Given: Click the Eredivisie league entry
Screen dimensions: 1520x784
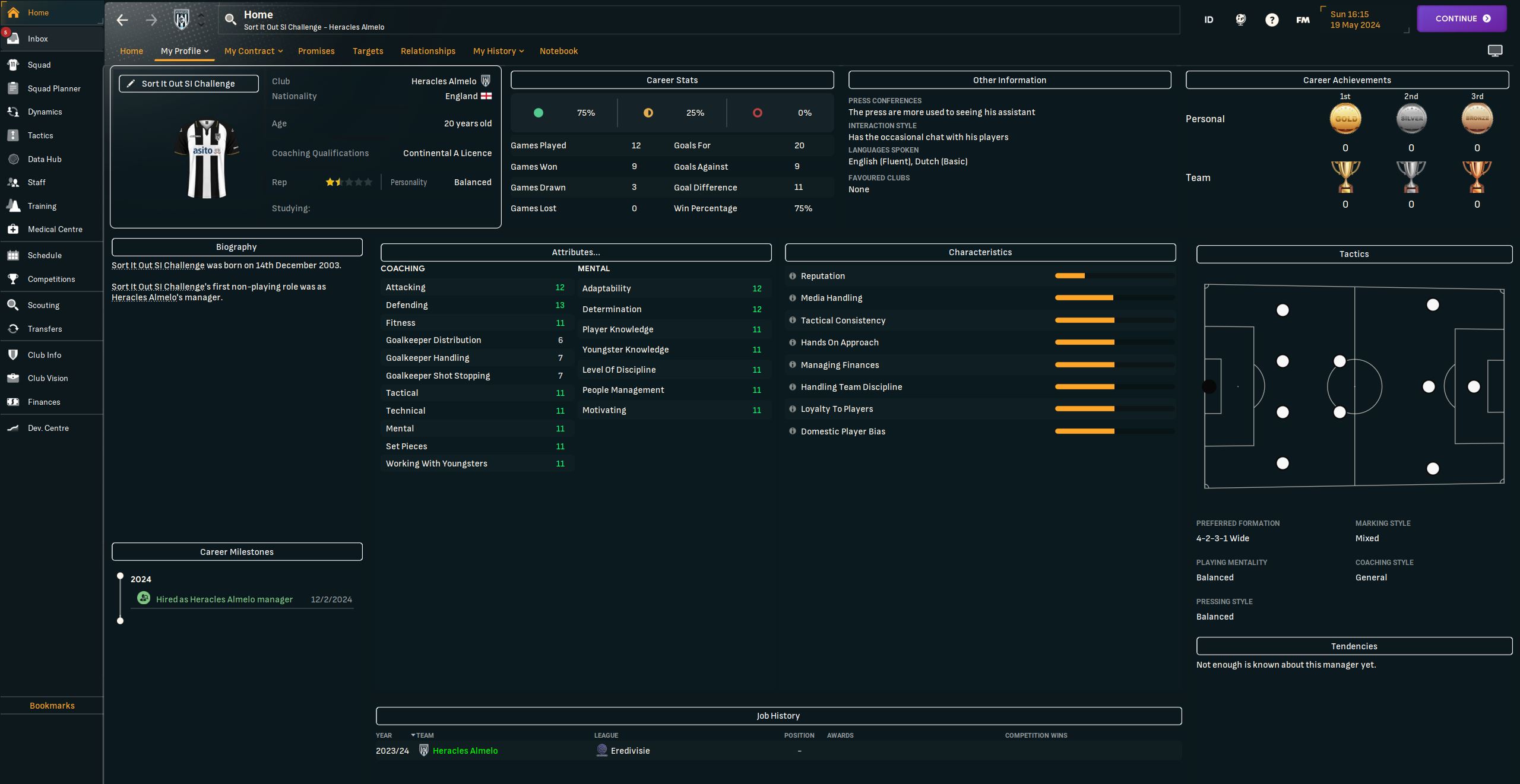Looking at the screenshot, I should (x=630, y=751).
